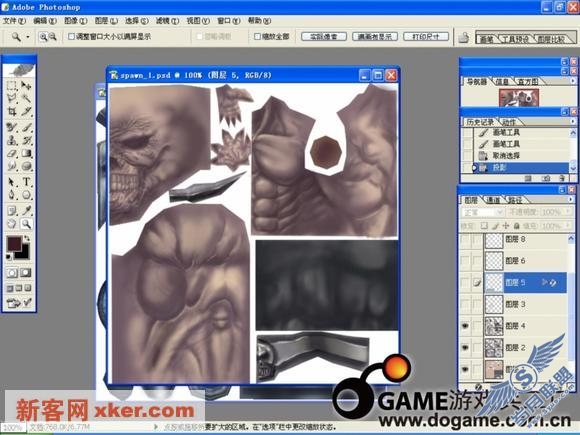
Task: Switch to the 路径 tab
Action: click(x=515, y=200)
